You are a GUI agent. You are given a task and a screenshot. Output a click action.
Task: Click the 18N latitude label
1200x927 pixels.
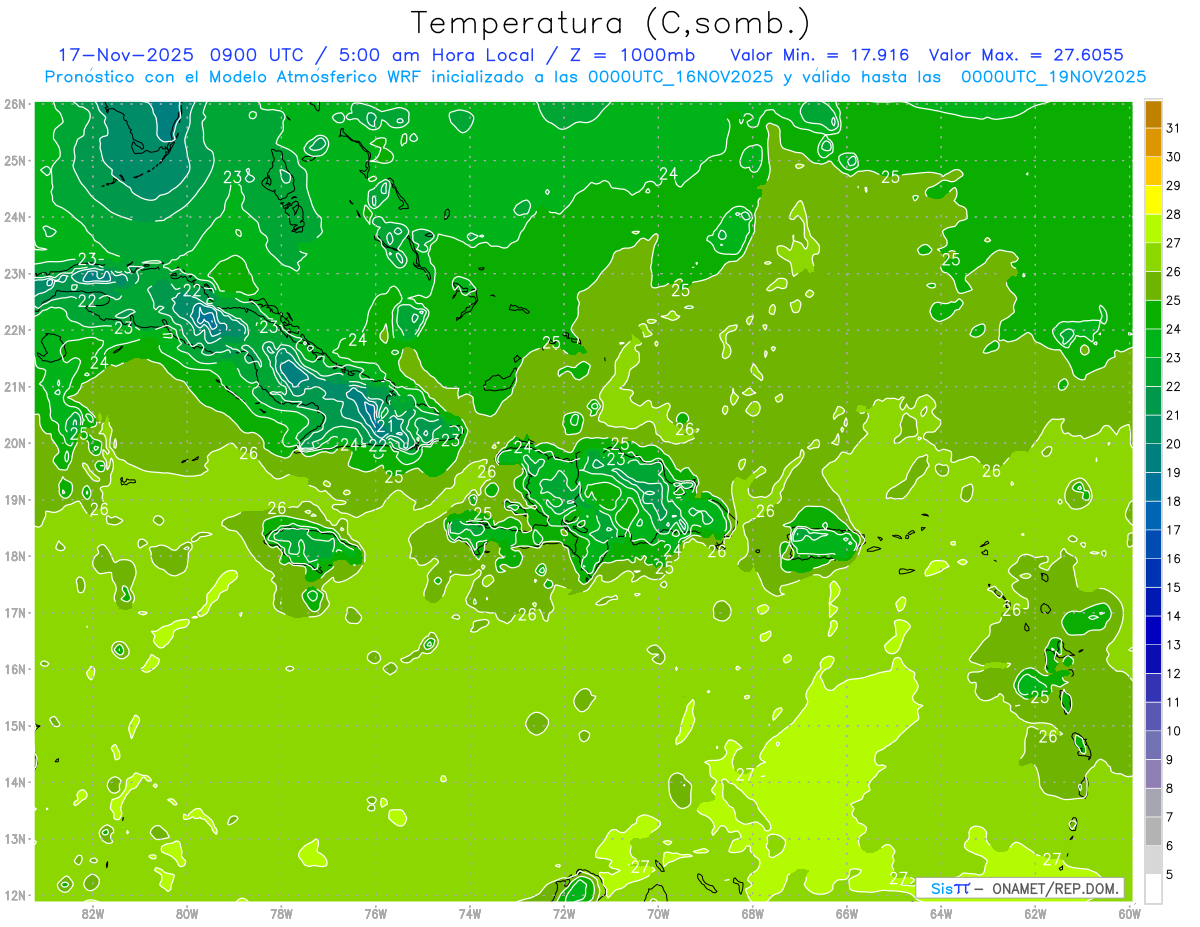tap(15, 556)
